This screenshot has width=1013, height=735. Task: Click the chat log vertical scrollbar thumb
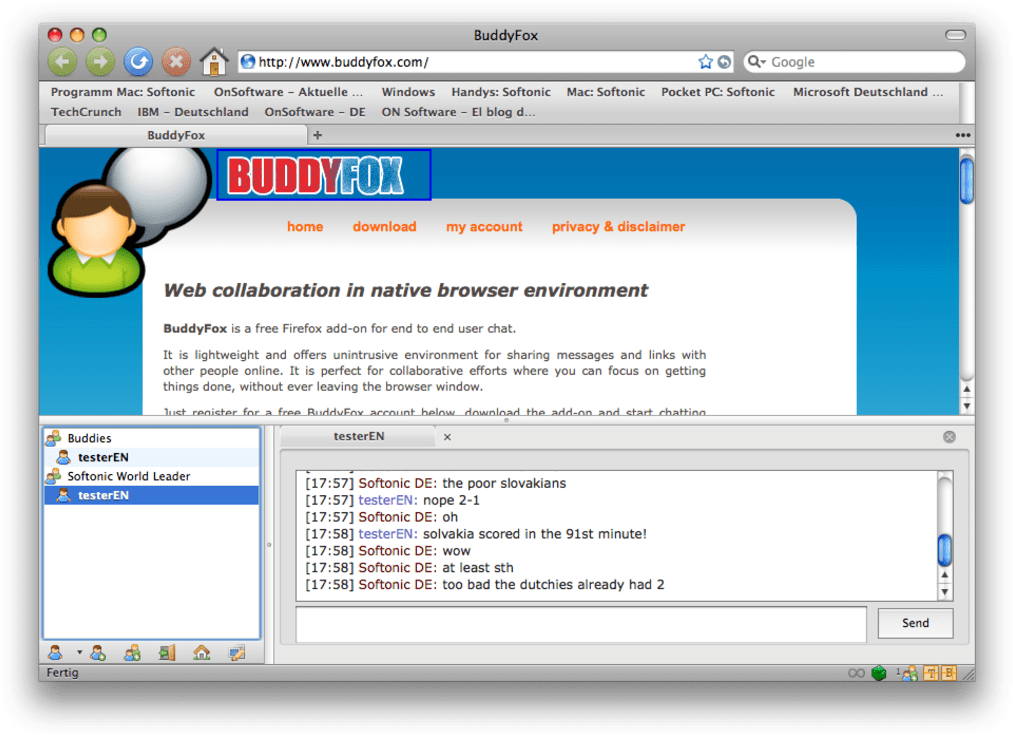pyautogui.click(x=944, y=550)
